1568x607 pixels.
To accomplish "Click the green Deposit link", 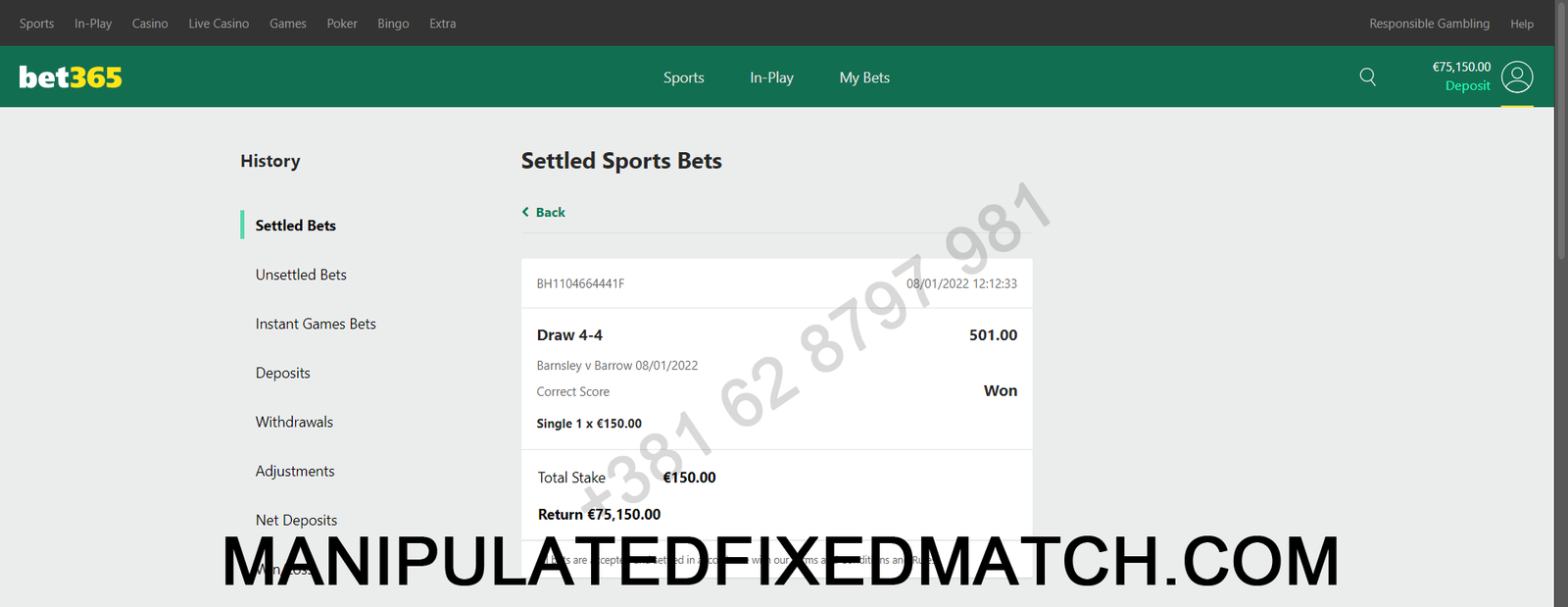I will pos(1467,85).
